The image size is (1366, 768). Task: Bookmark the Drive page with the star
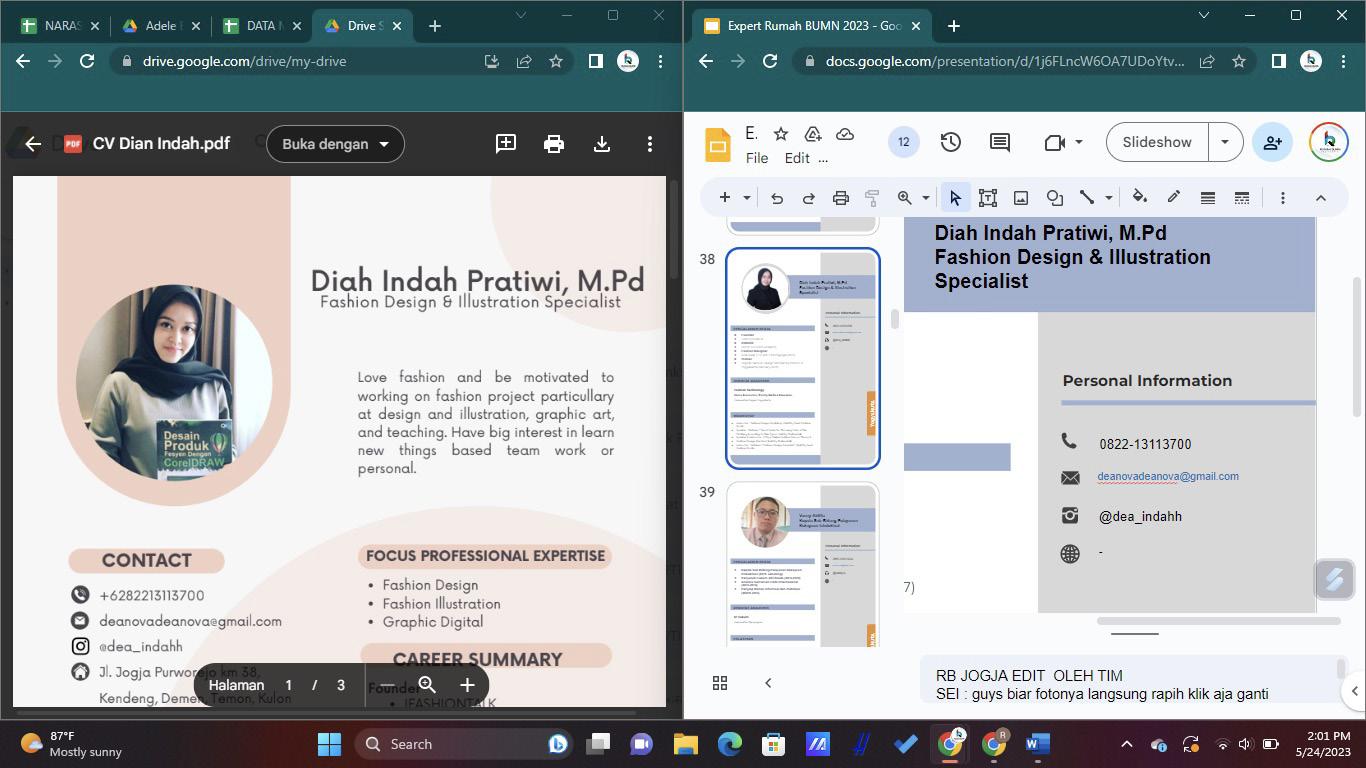coord(556,61)
